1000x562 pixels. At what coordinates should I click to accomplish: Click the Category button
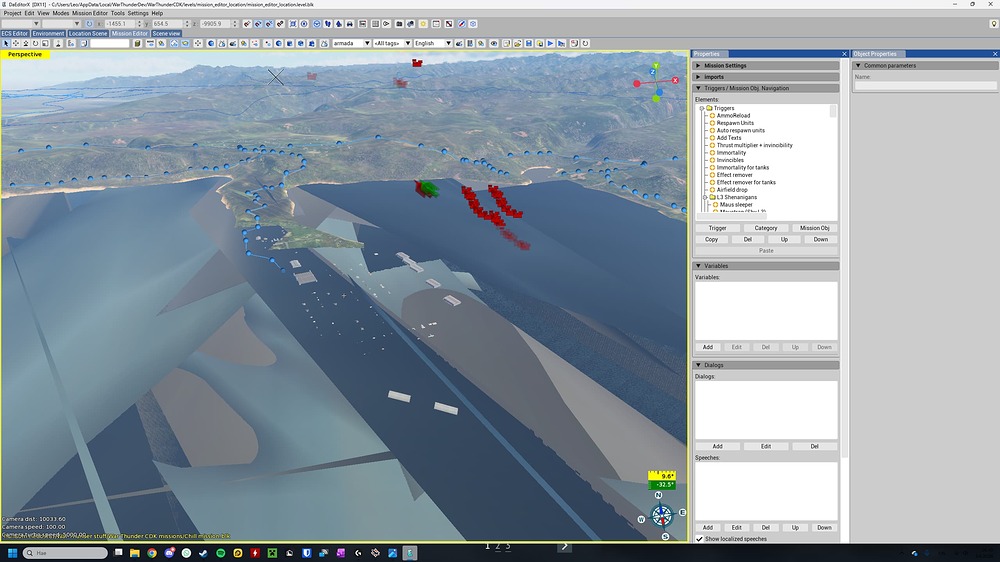[x=766, y=228]
